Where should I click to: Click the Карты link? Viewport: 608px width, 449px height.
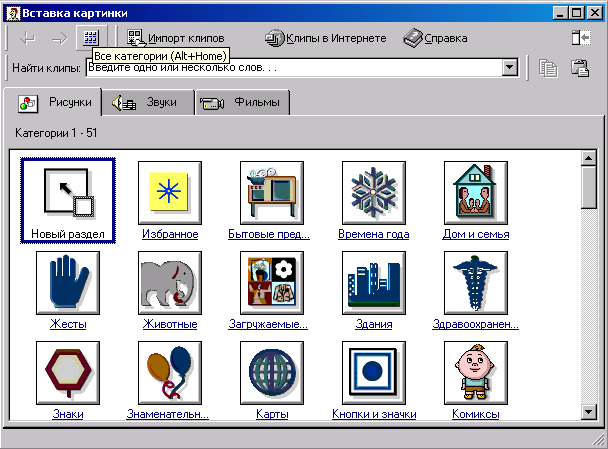point(272,414)
